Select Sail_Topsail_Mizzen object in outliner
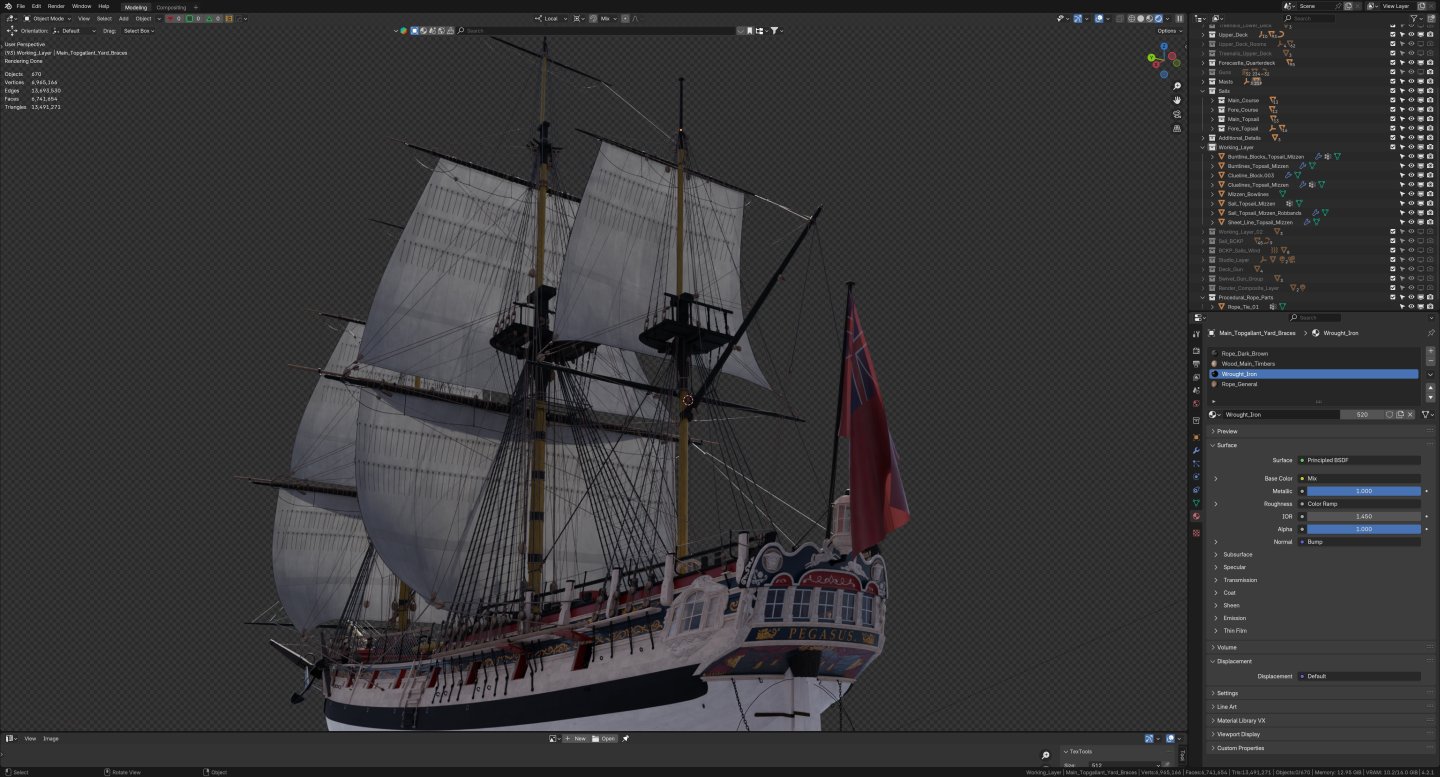Screen dimensions: 1440x777 (1251, 203)
